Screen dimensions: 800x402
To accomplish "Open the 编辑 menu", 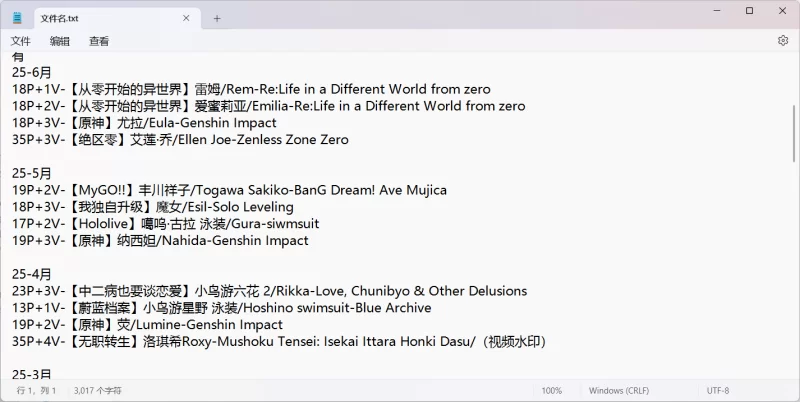I will click(60, 41).
